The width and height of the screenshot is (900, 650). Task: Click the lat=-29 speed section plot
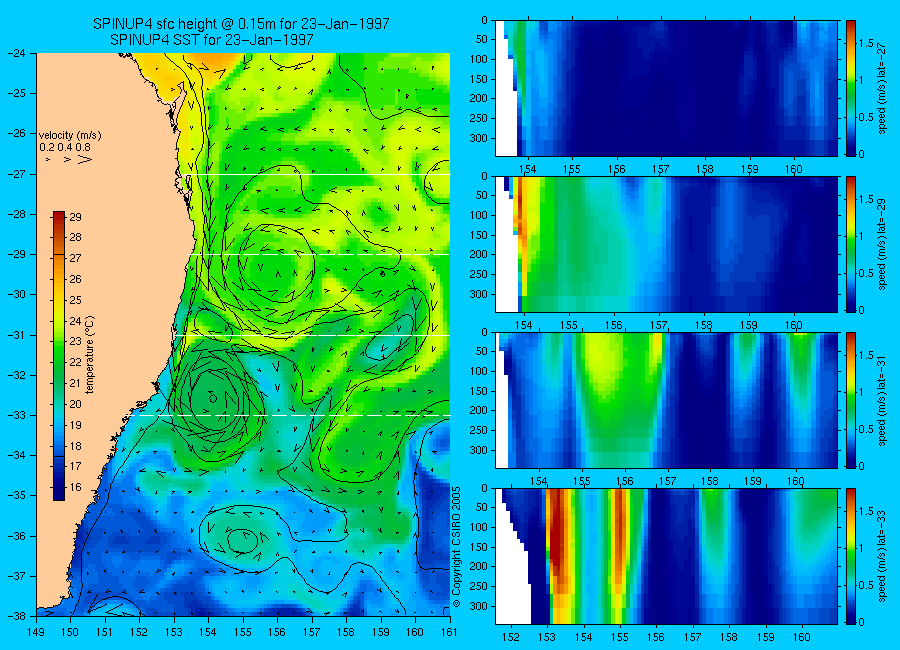pos(666,245)
